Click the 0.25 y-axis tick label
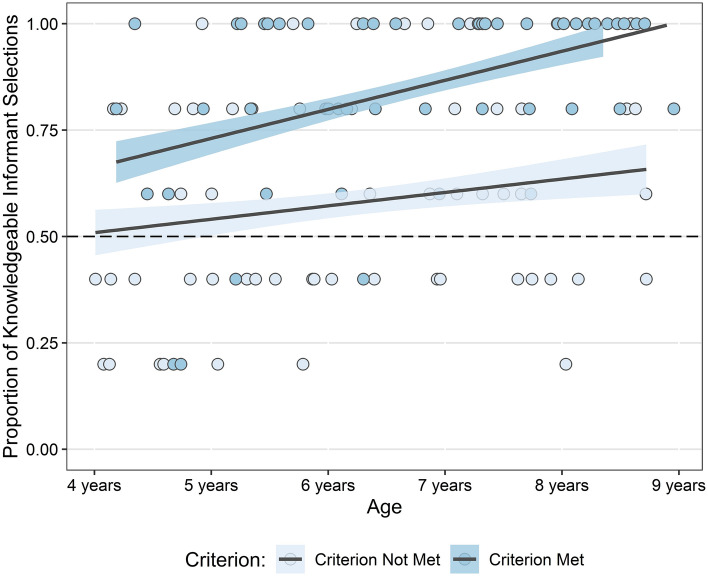 point(42,343)
